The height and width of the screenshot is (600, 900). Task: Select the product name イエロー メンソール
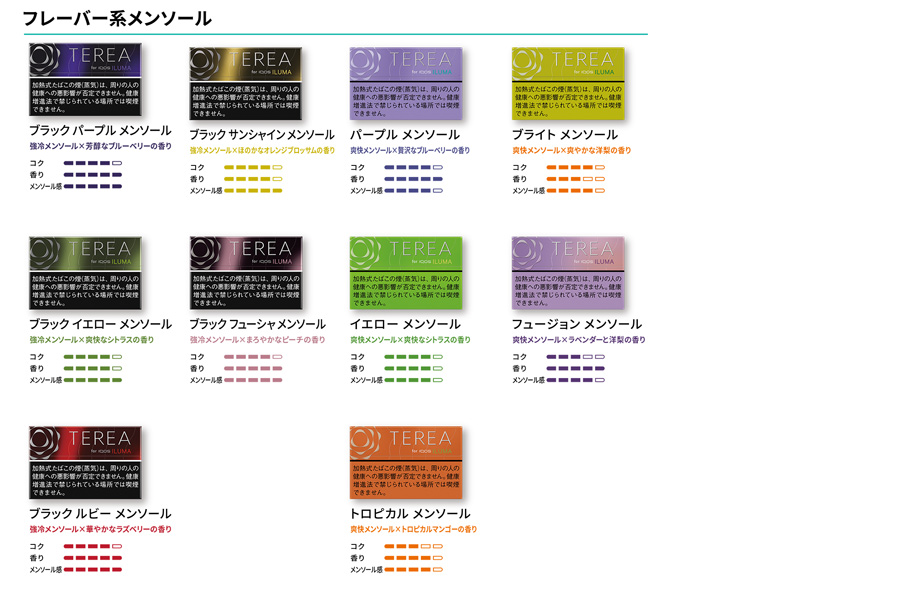pos(405,324)
